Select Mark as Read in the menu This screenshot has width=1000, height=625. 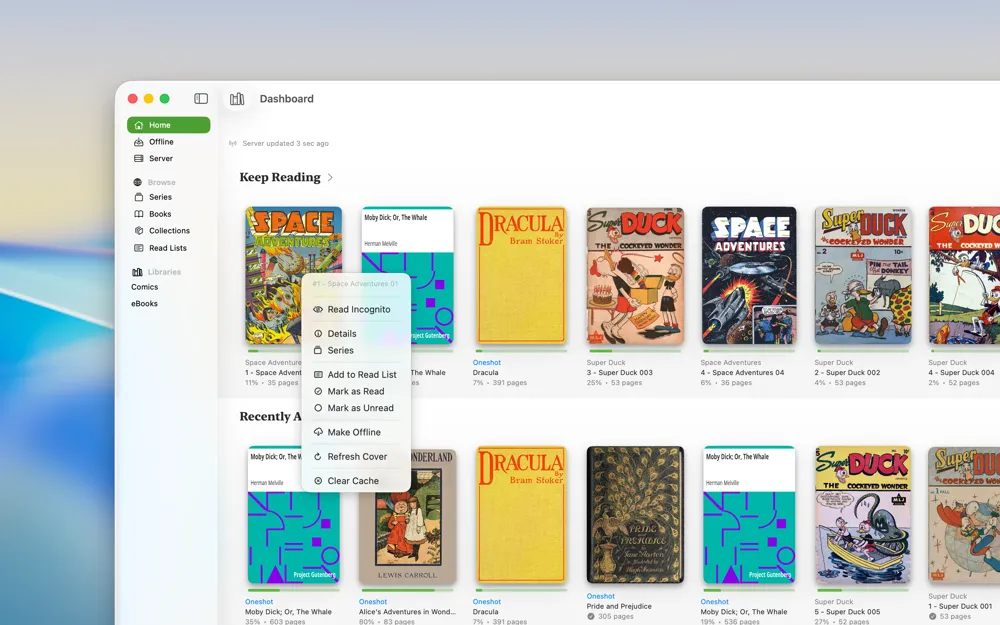tap(356, 391)
